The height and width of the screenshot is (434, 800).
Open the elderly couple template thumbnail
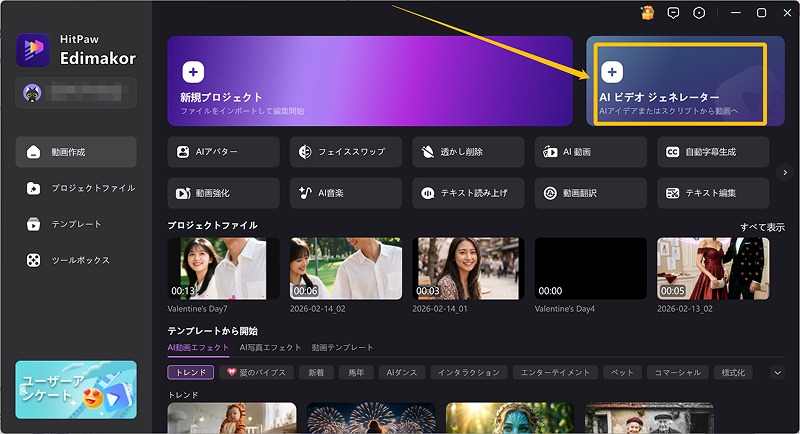click(649, 418)
